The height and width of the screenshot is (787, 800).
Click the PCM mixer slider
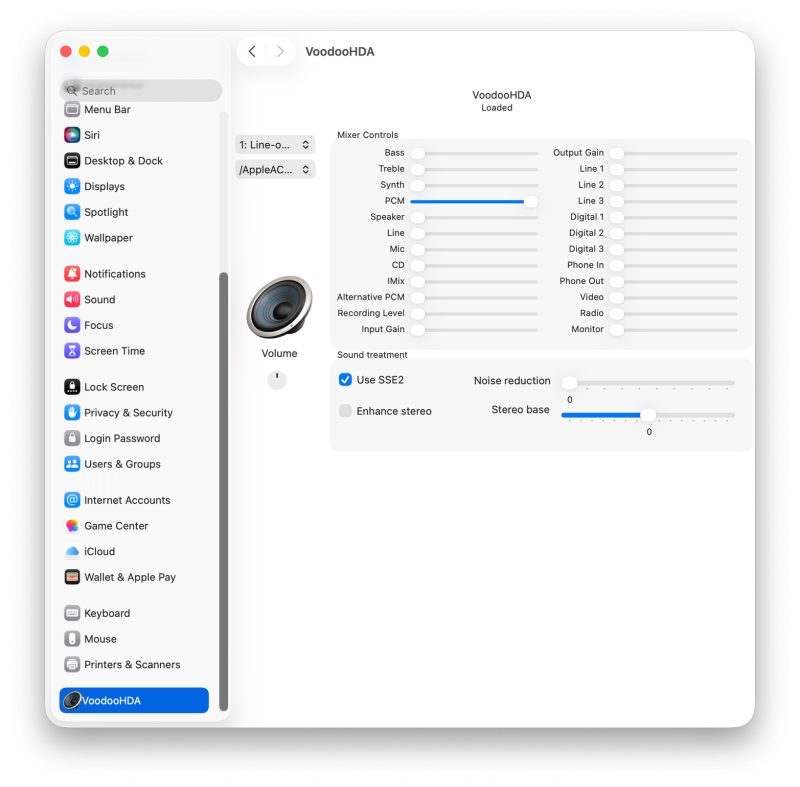click(x=474, y=201)
